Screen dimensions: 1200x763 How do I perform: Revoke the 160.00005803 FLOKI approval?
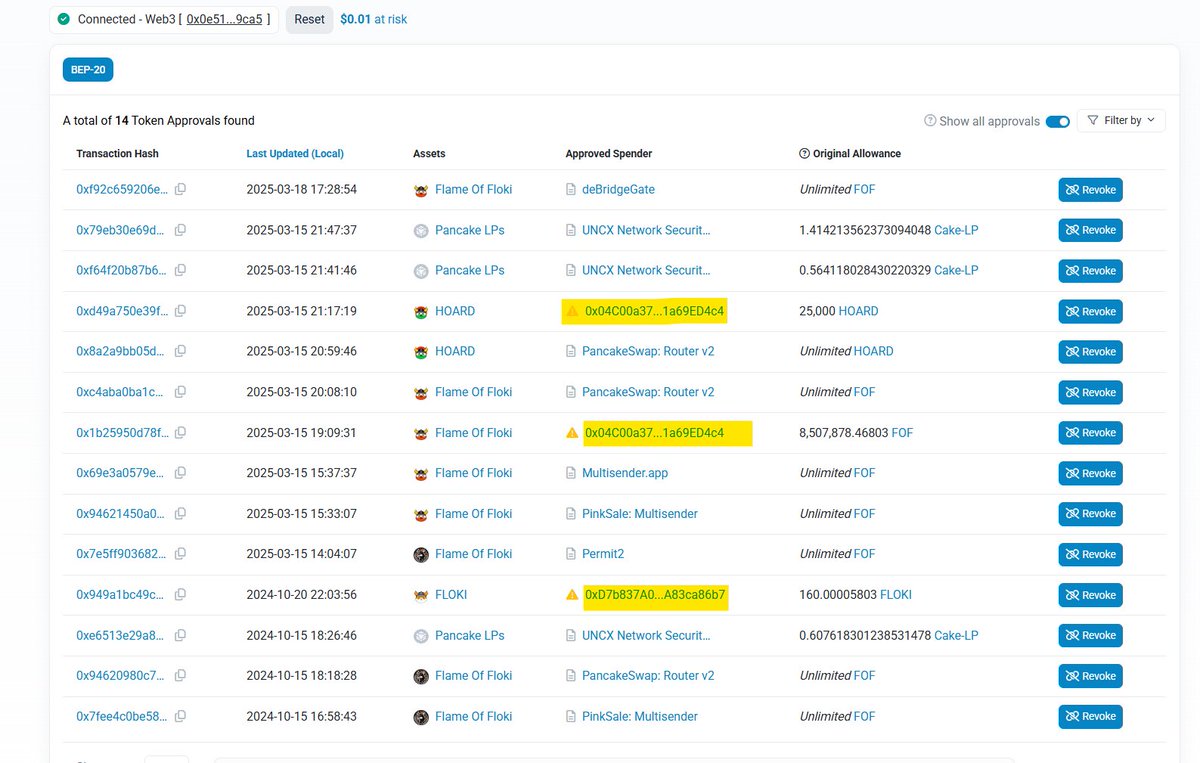click(1090, 595)
